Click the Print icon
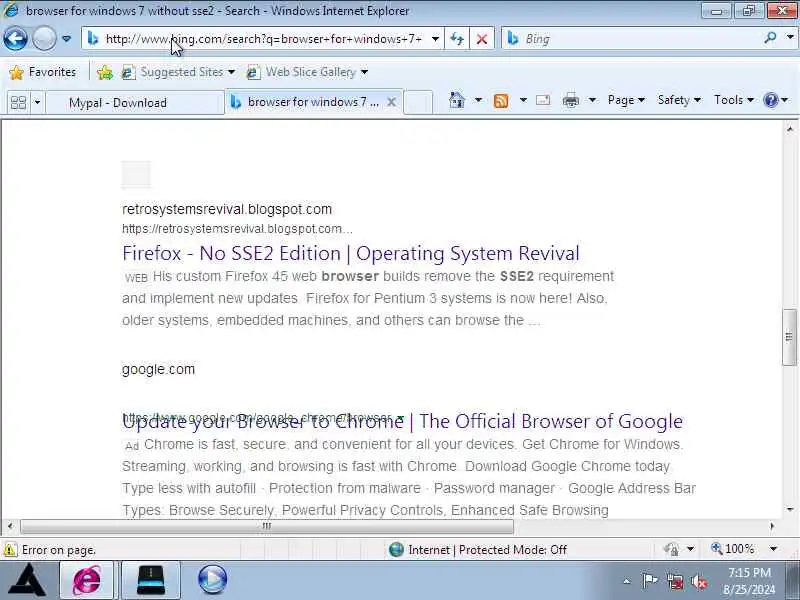The image size is (800, 600). coord(570,101)
